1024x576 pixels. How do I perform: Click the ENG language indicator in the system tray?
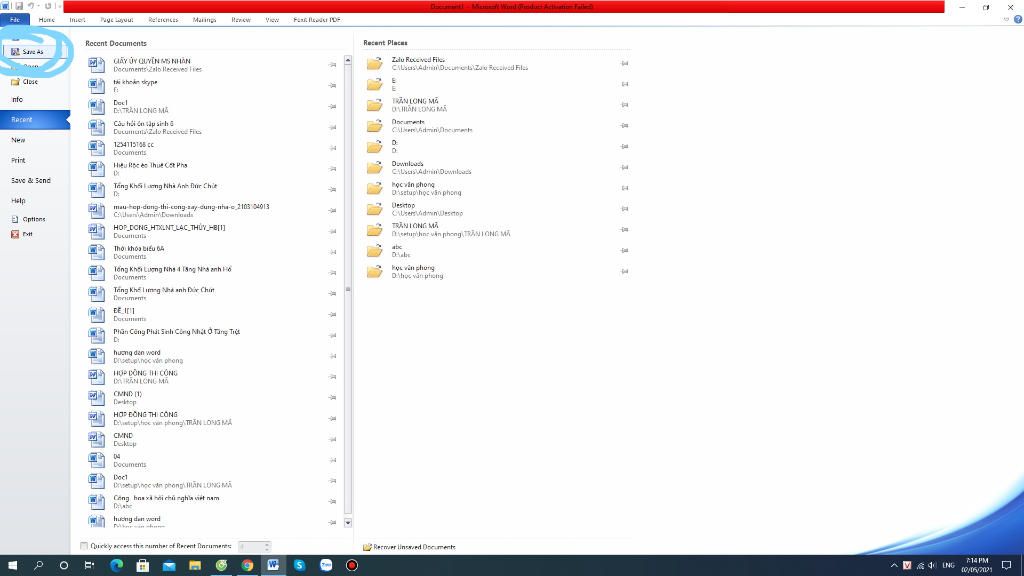pos(948,566)
